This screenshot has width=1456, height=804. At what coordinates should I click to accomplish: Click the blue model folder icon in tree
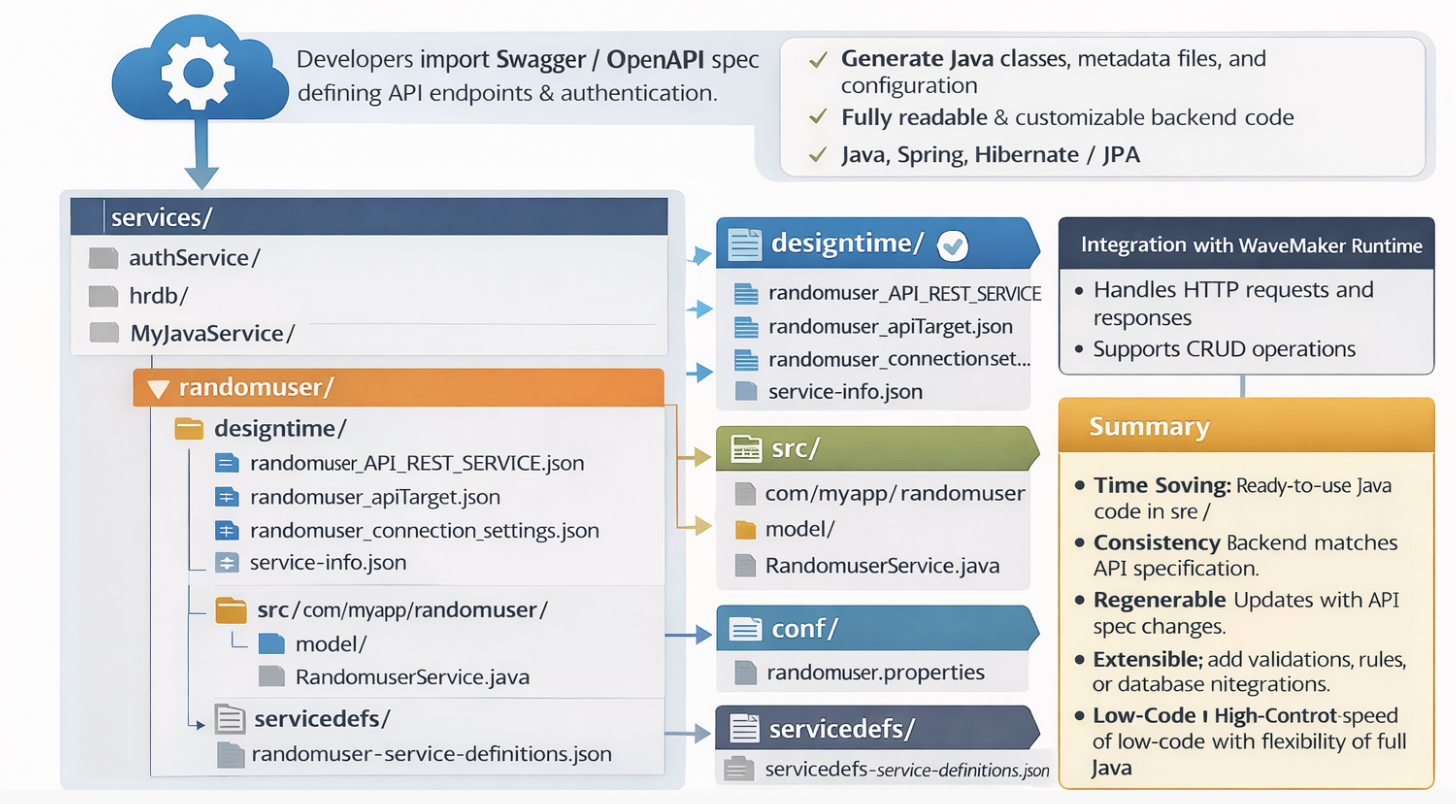[x=272, y=643]
